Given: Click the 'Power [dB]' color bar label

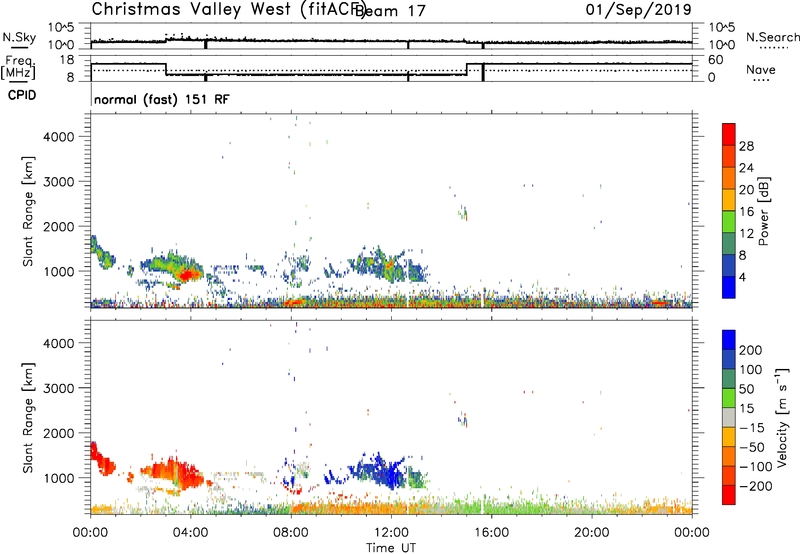Looking at the screenshot, I should coord(763,211).
